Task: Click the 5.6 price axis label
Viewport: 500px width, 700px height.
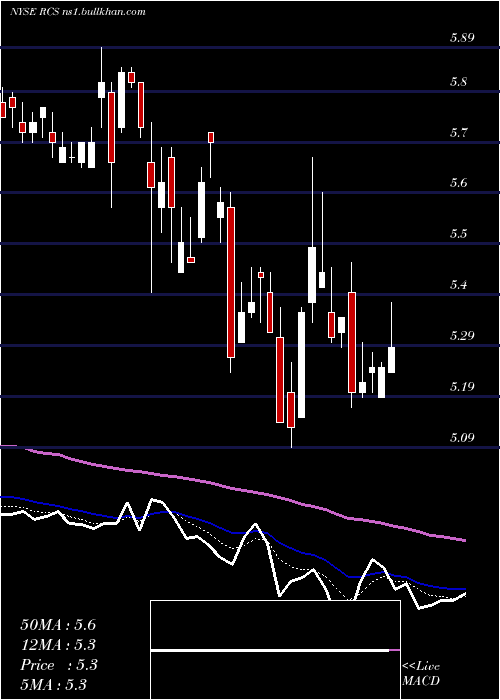Action: pos(458,183)
